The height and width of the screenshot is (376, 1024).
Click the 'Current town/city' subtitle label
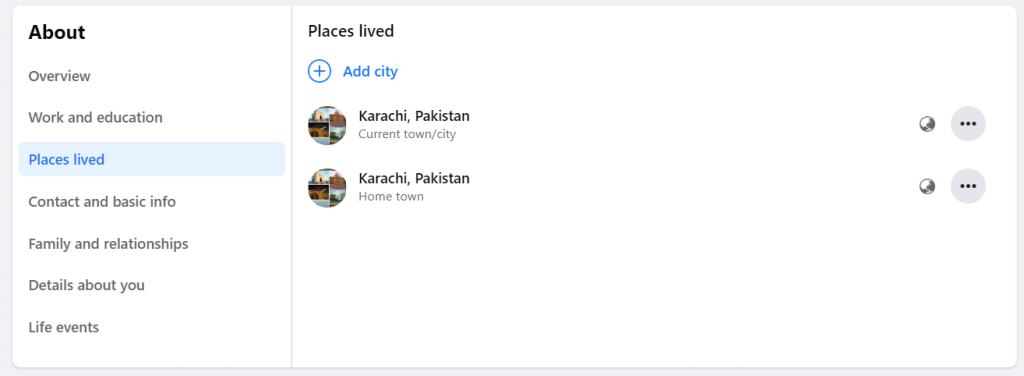coord(407,134)
